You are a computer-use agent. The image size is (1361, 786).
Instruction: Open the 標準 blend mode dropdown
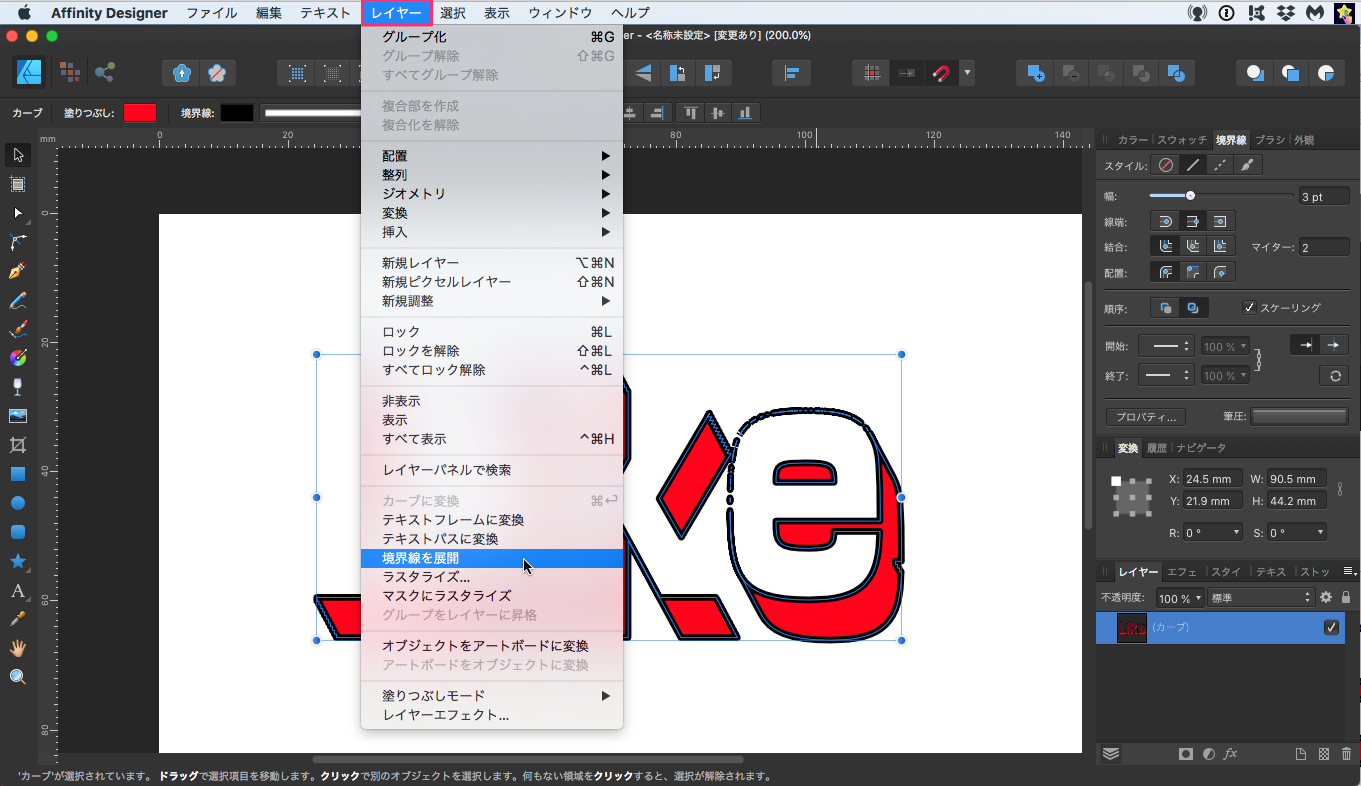(1260, 598)
